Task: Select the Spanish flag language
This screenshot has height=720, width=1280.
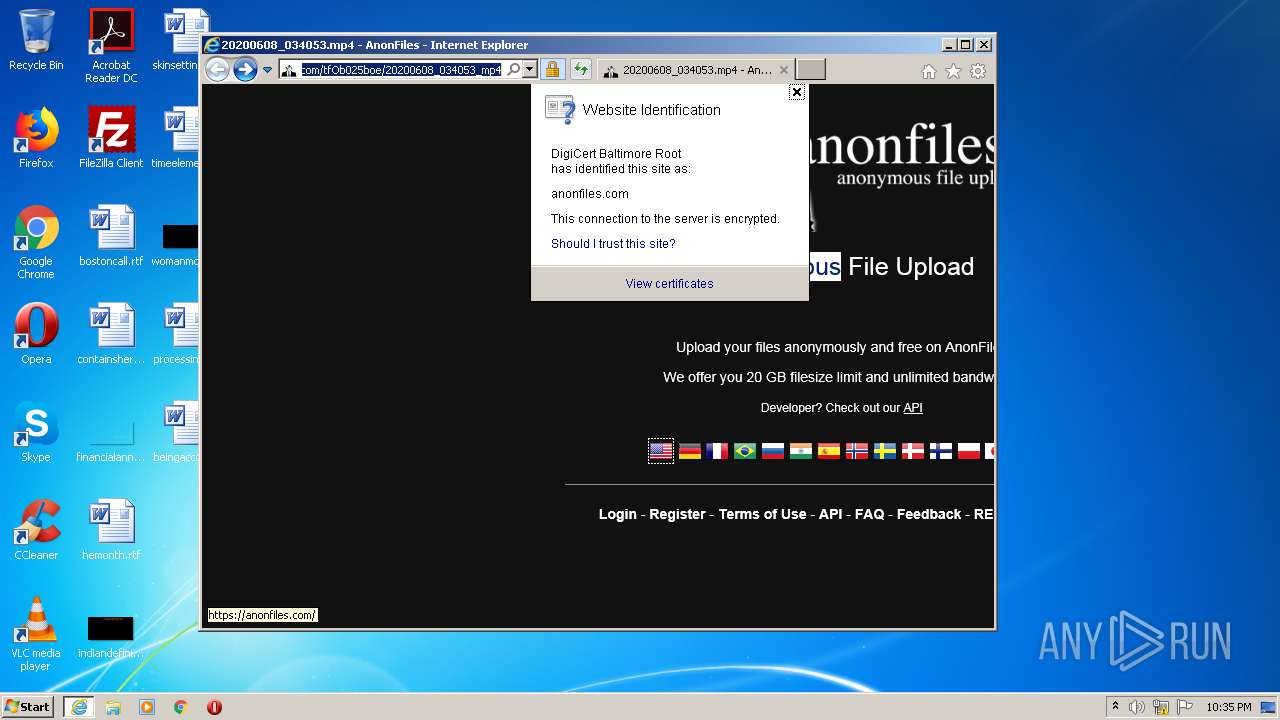Action: pos(829,451)
